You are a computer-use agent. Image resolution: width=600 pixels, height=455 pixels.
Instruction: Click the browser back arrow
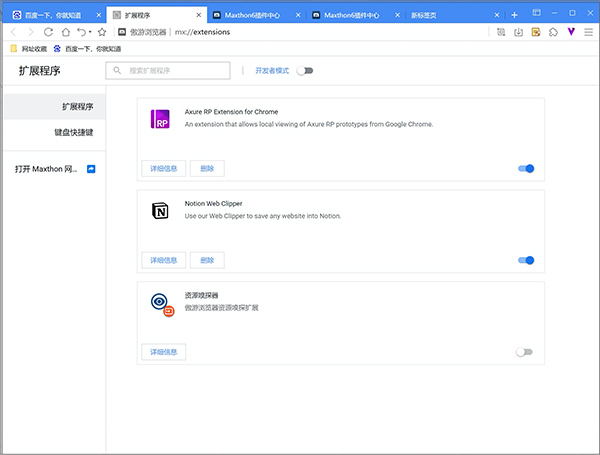coord(13,32)
